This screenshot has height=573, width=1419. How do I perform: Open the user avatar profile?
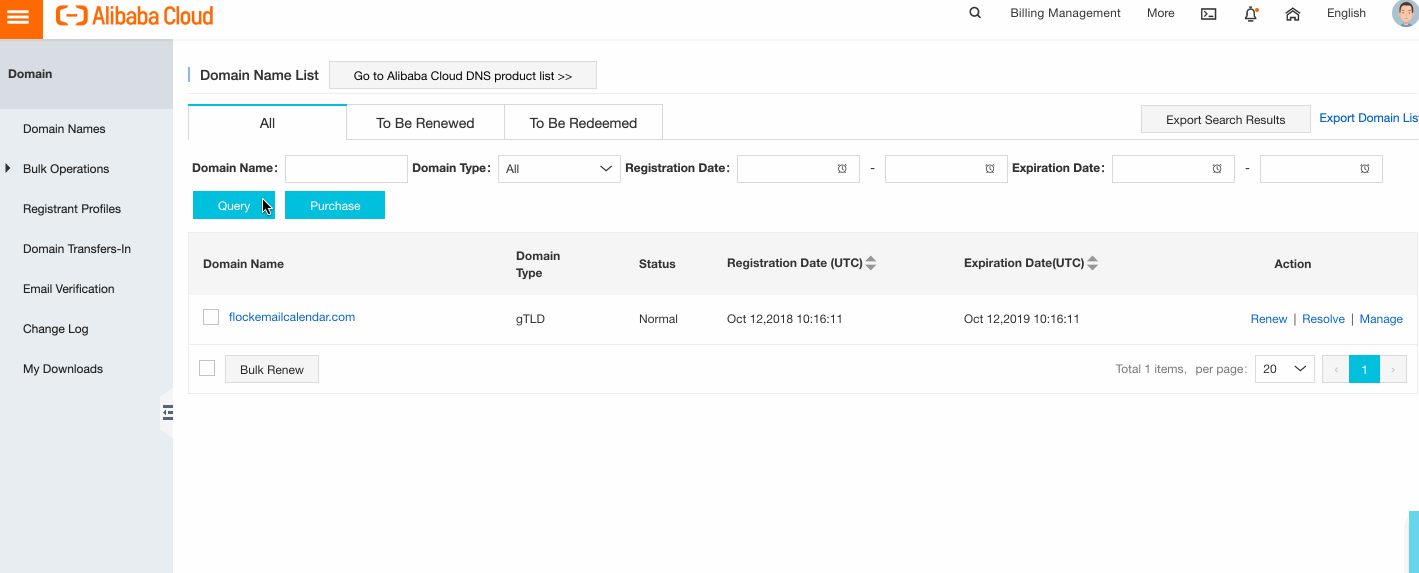(x=1405, y=13)
